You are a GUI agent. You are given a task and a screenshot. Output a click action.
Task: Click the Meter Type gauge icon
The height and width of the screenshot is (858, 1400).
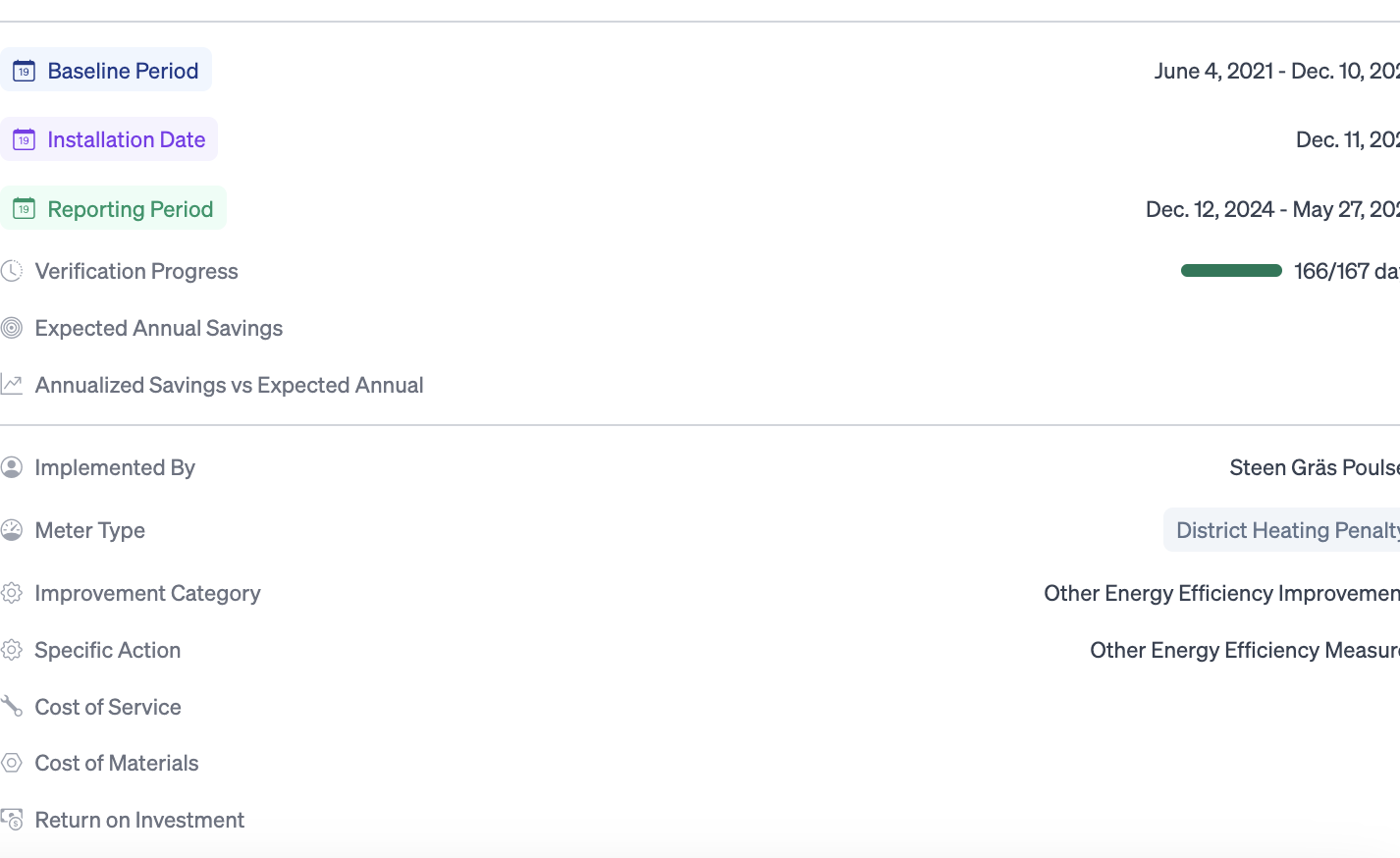pos(12,530)
